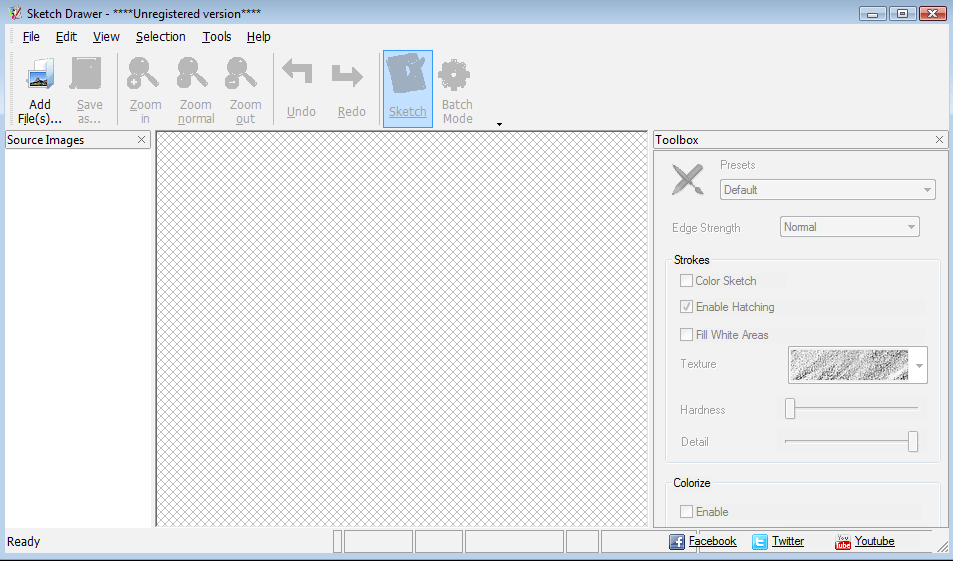Open the Selection menu
Screen dimensions: 953x561
(x=160, y=36)
